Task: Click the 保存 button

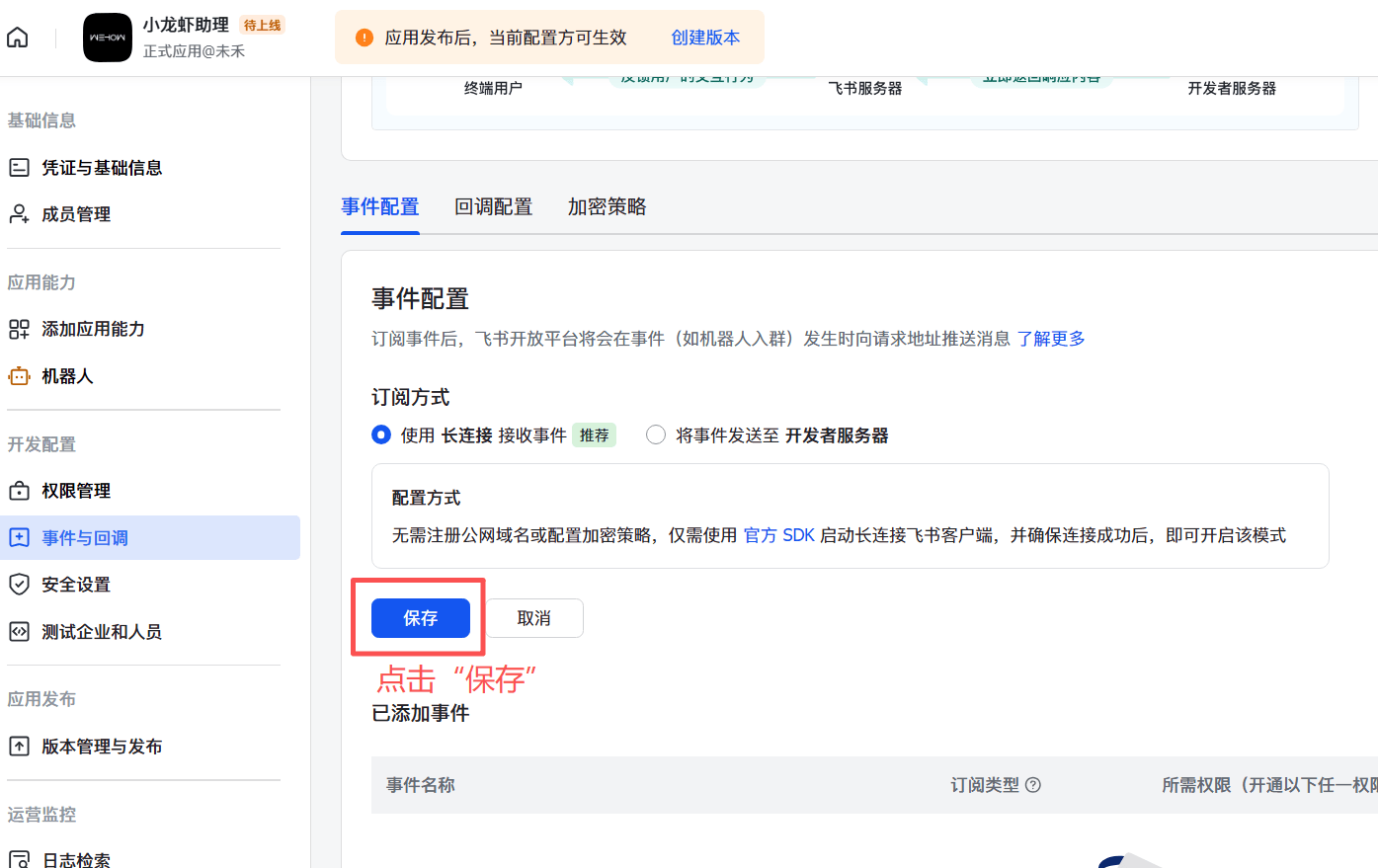Action: pos(420,617)
